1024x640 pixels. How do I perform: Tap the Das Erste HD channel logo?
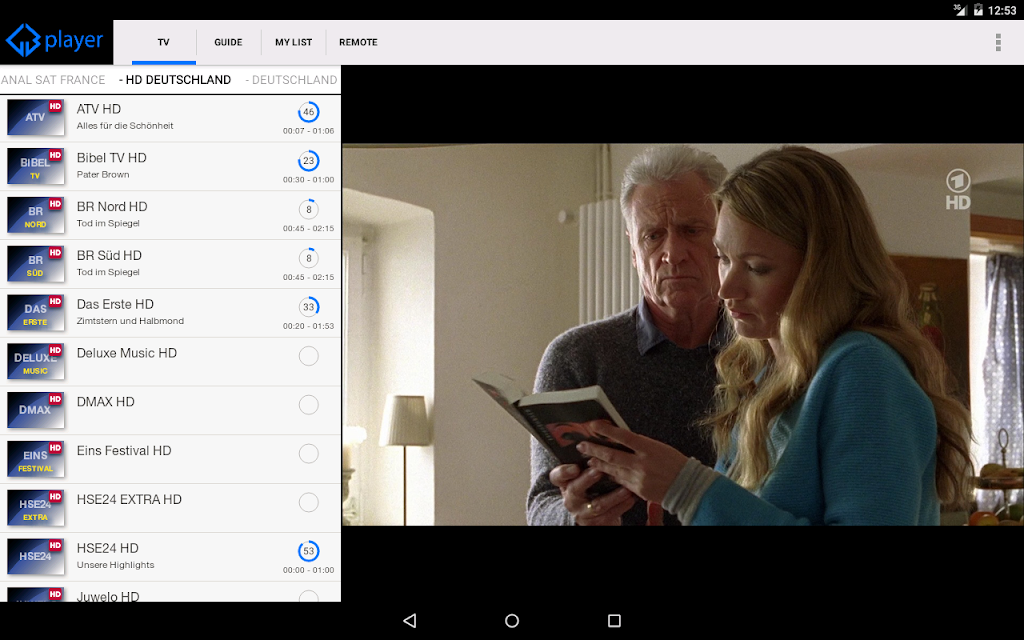pos(36,313)
